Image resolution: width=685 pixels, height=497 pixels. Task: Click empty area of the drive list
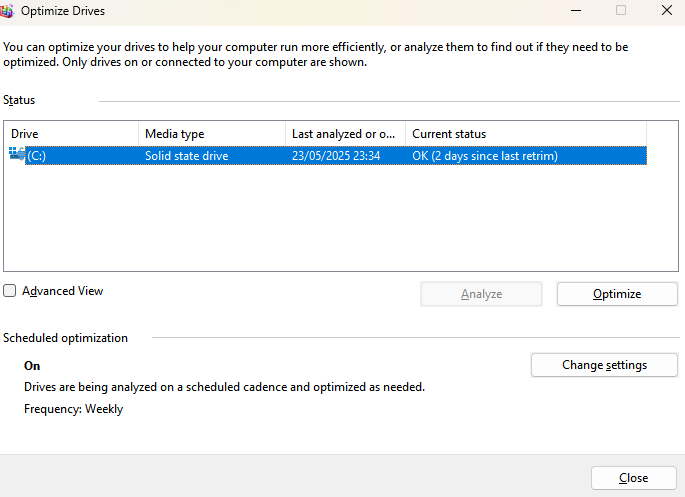click(341, 218)
